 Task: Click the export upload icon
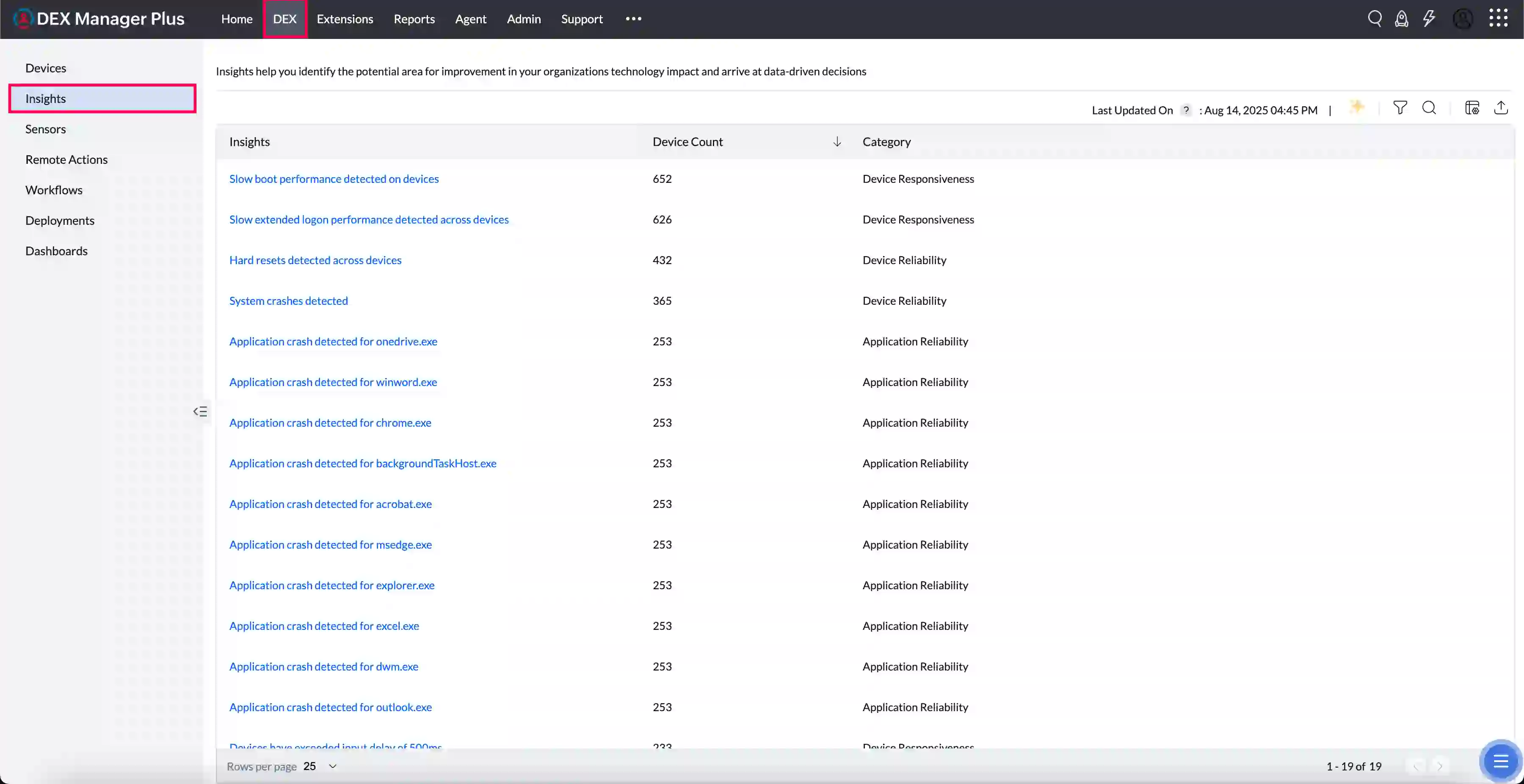coord(1501,108)
